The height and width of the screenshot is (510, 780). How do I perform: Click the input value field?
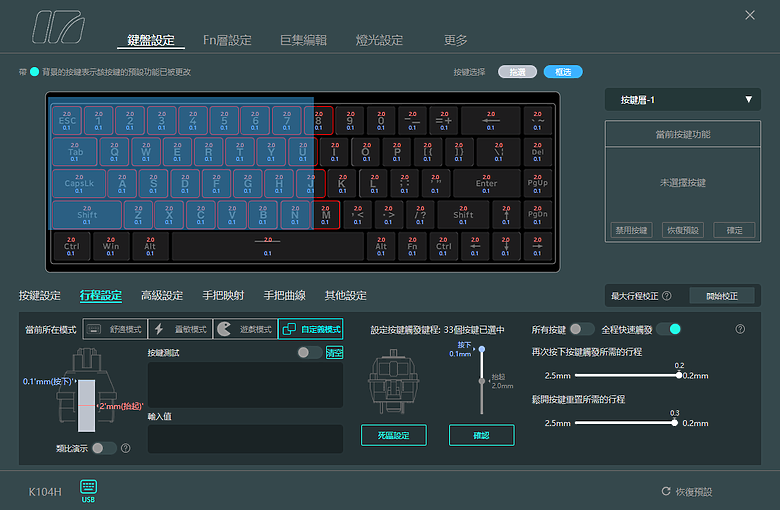tap(245, 439)
